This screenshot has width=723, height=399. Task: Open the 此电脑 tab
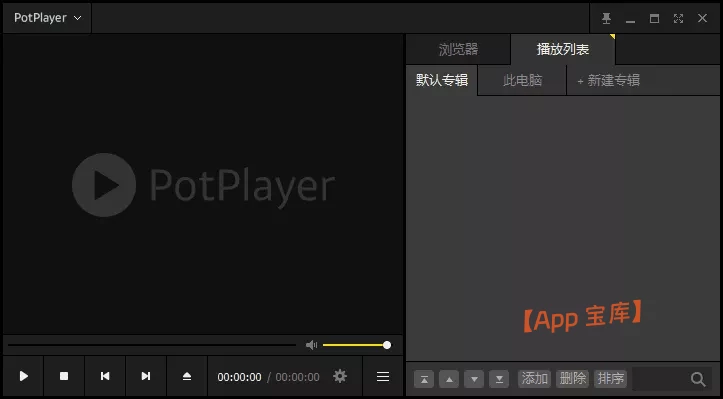522,80
